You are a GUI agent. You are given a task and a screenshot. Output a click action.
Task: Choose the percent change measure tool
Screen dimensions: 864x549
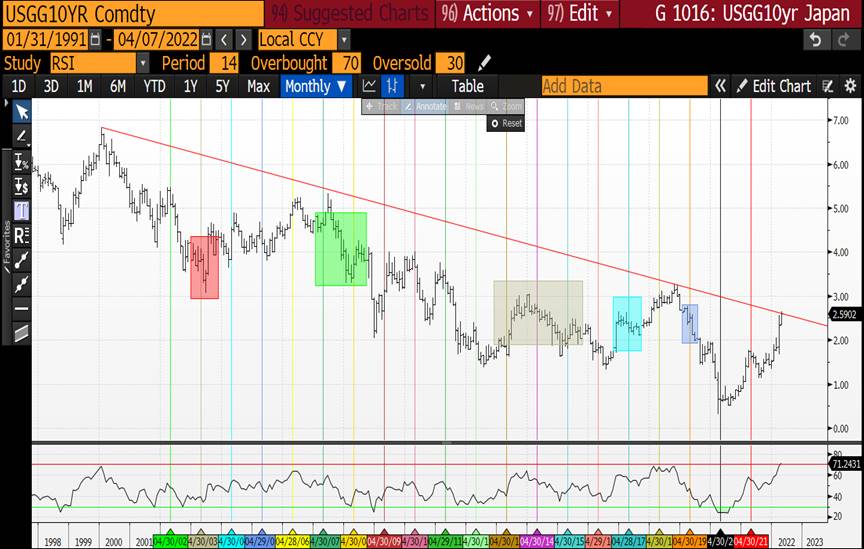21,162
